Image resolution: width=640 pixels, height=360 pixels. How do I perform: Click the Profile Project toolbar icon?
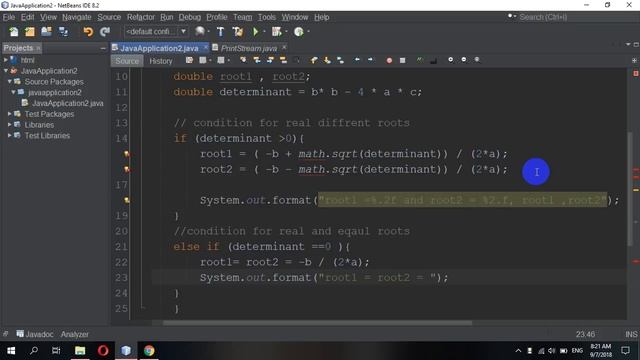pyautogui.click(x=299, y=31)
